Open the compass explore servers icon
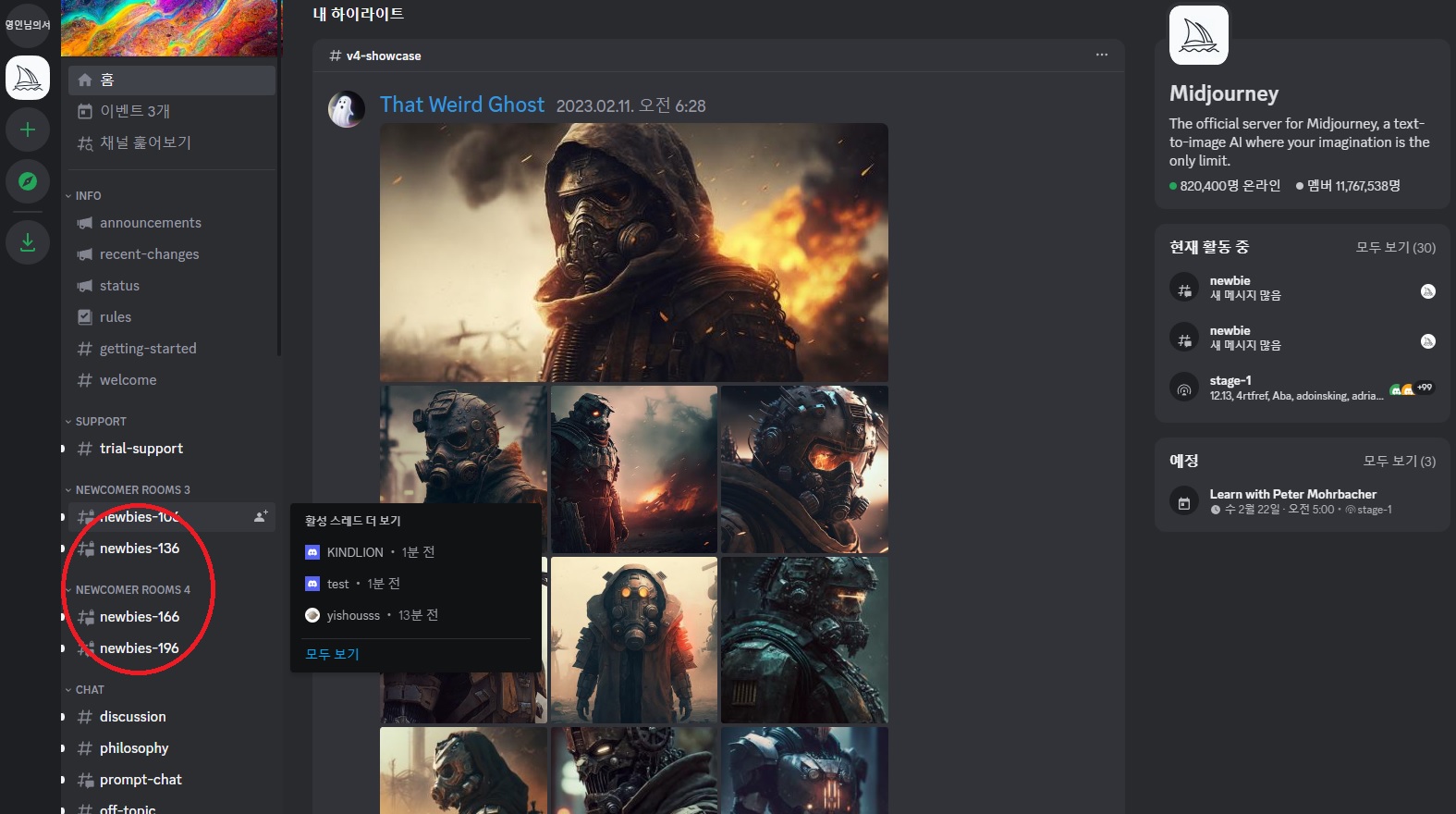 (28, 181)
